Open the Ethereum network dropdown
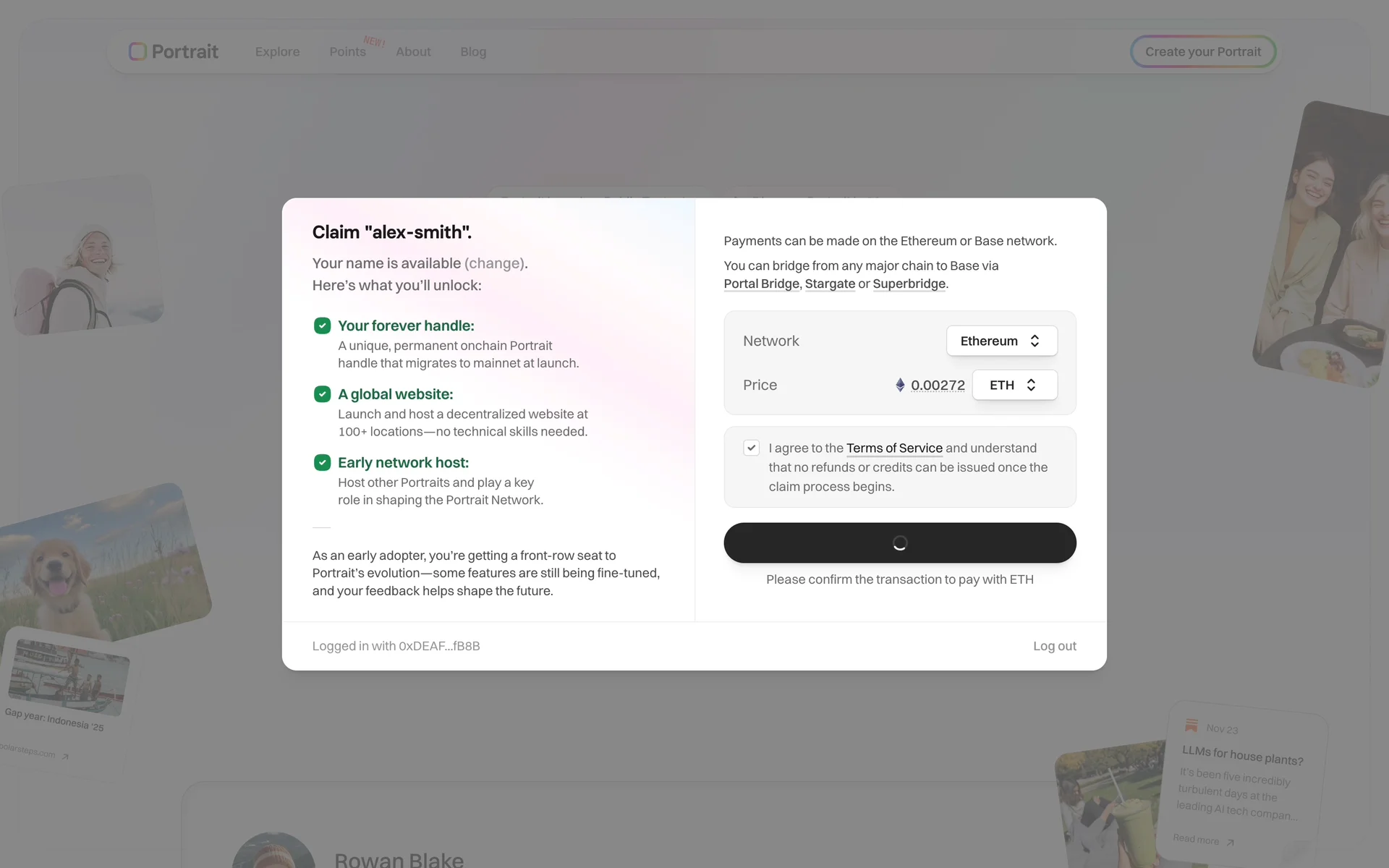The image size is (1389, 868). pyautogui.click(x=1002, y=341)
